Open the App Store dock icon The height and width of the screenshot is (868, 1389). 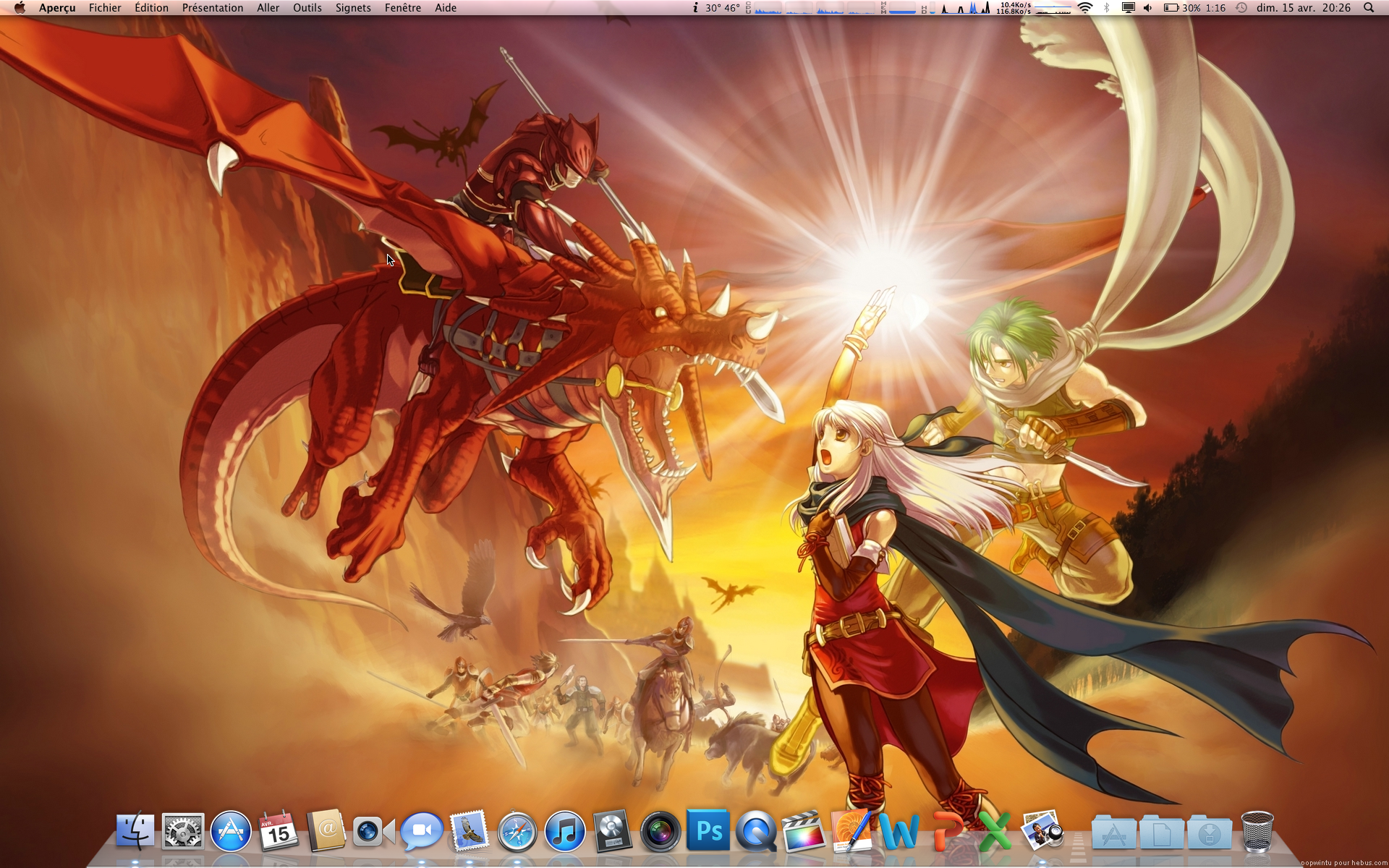[x=231, y=831]
